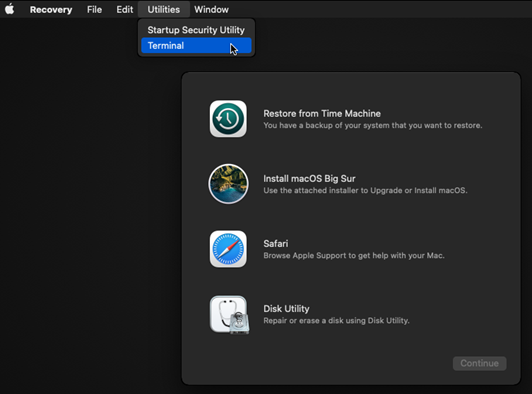Click the 'Repair or erase a disk' description
The height and width of the screenshot is (394, 532).
click(336, 321)
